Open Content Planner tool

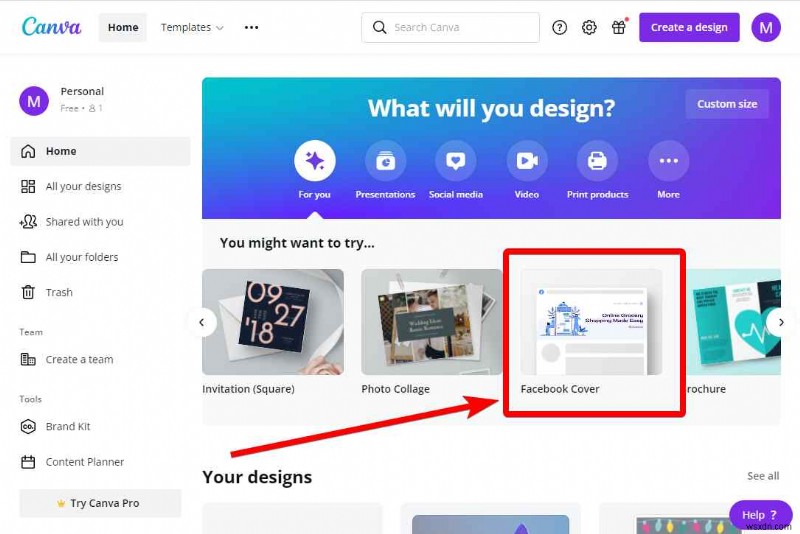click(x=100, y=462)
